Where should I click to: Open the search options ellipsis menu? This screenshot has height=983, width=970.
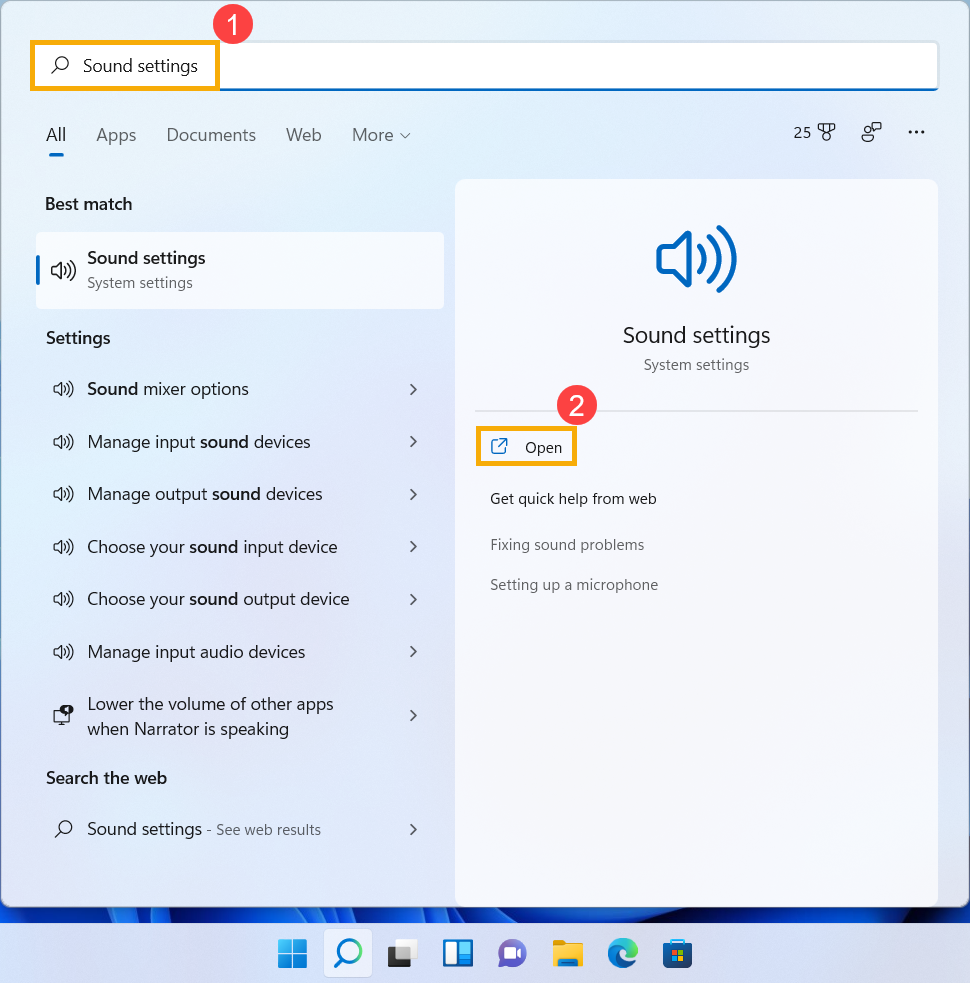[916, 133]
